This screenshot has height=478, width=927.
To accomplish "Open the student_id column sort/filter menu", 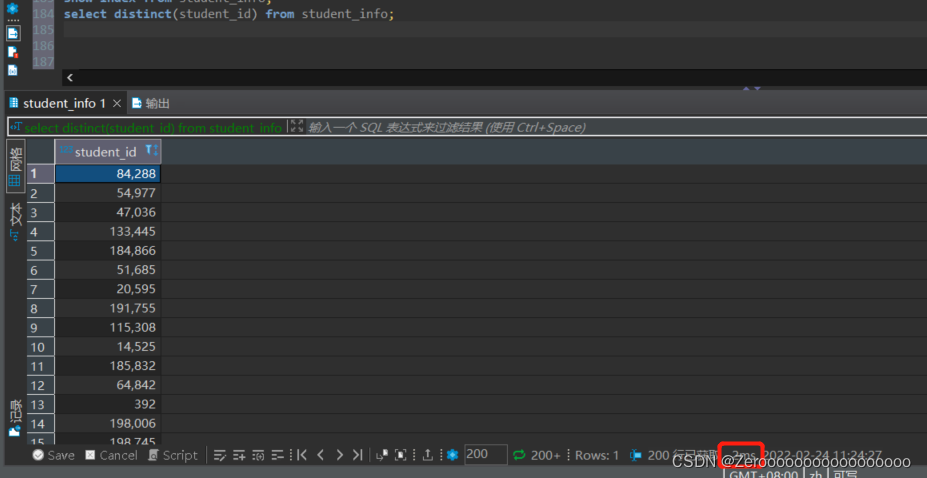I will [x=151, y=151].
